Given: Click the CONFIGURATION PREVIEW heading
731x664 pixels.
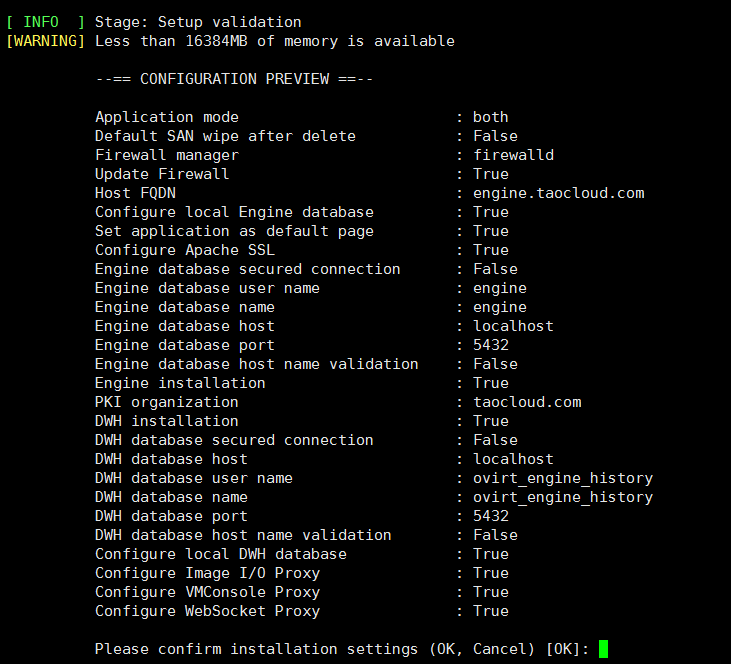Looking at the screenshot, I should (x=234, y=79).
